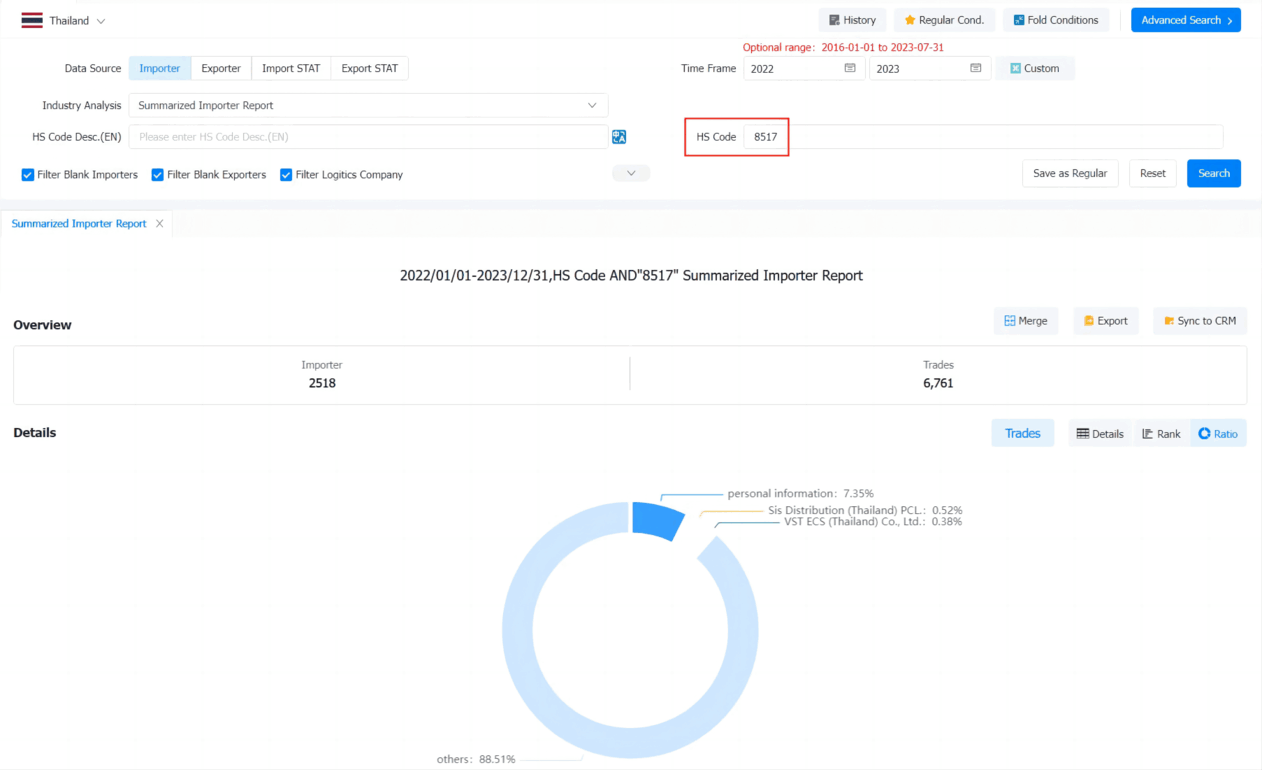The height and width of the screenshot is (770, 1262).
Task: Open the Thailand country dropdown
Action: click(x=64, y=20)
